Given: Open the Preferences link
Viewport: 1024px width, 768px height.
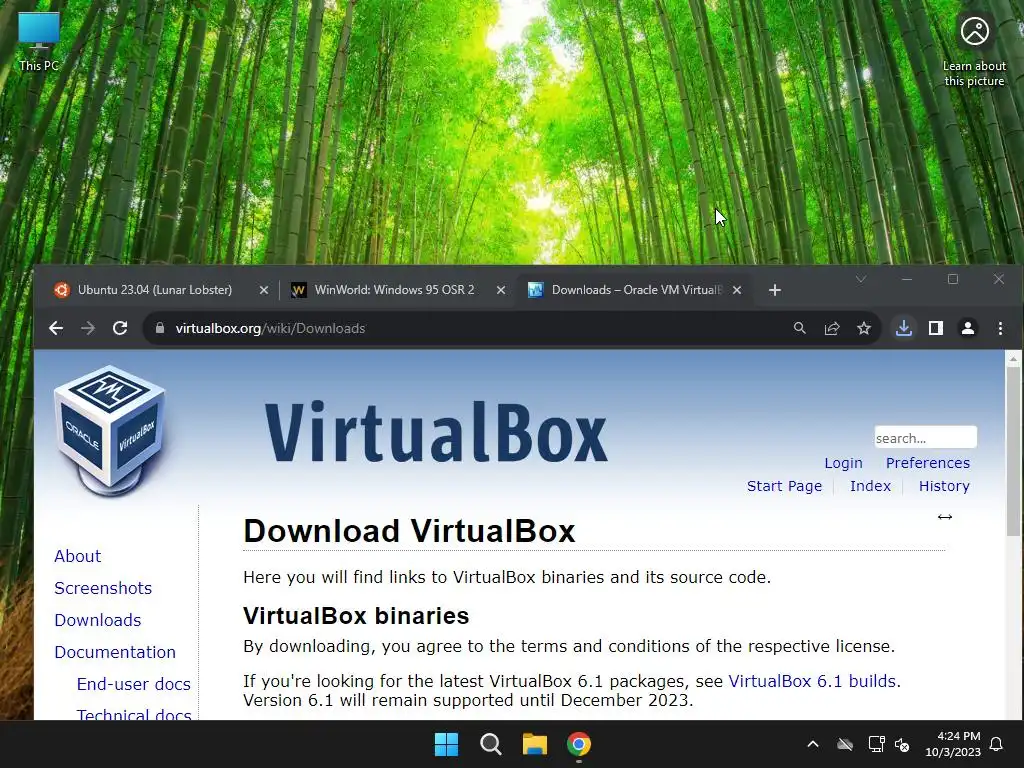Looking at the screenshot, I should 927,463.
